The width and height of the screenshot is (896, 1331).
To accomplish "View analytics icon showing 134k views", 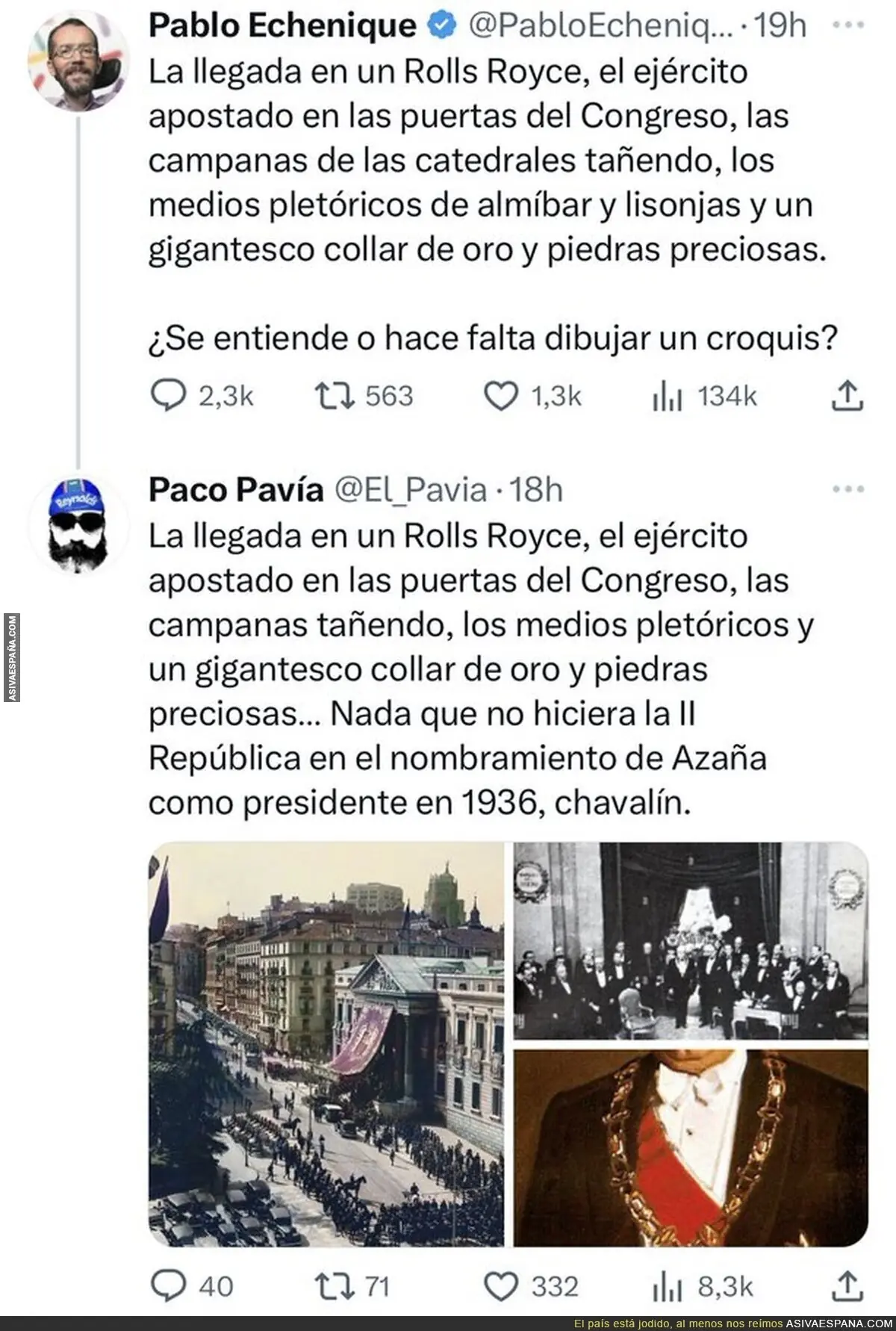I will click(x=668, y=397).
